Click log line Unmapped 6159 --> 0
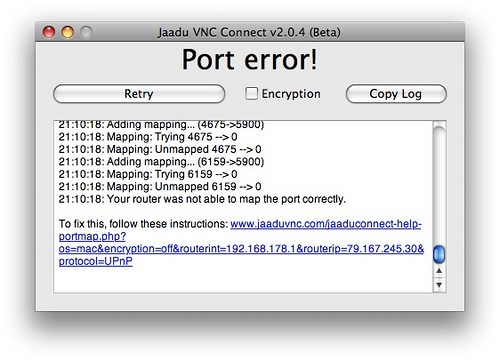The image size is (500, 360). [x=160, y=186]
